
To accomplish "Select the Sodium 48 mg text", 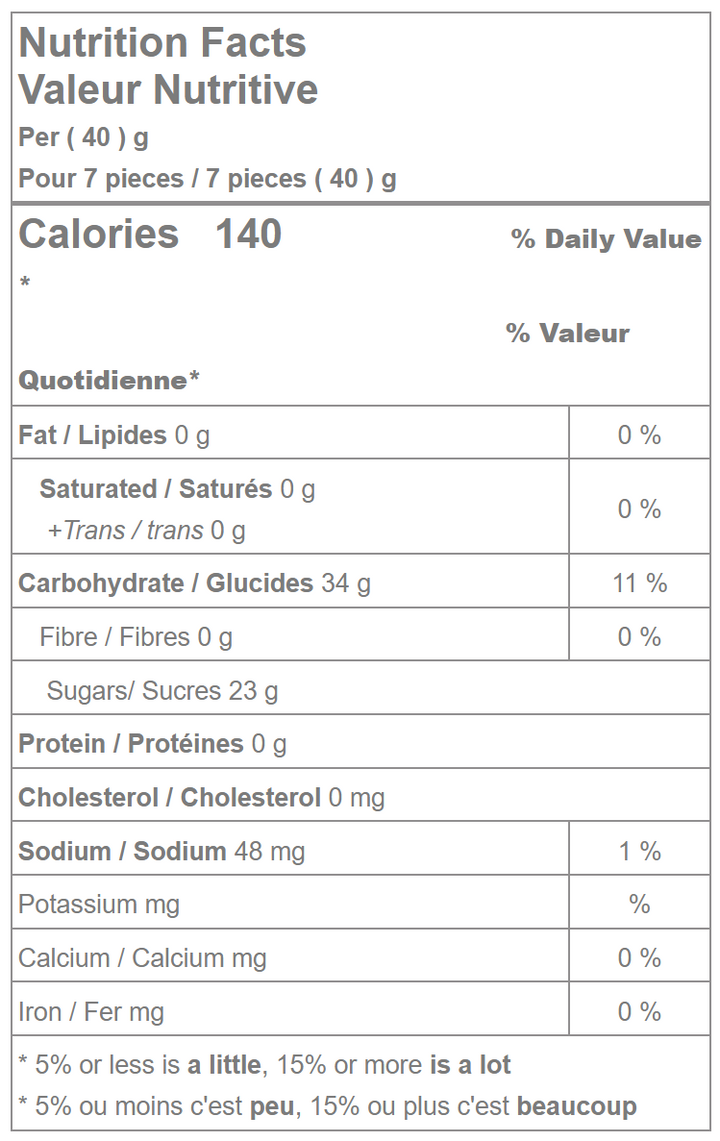I will click(x=161, y=851).
